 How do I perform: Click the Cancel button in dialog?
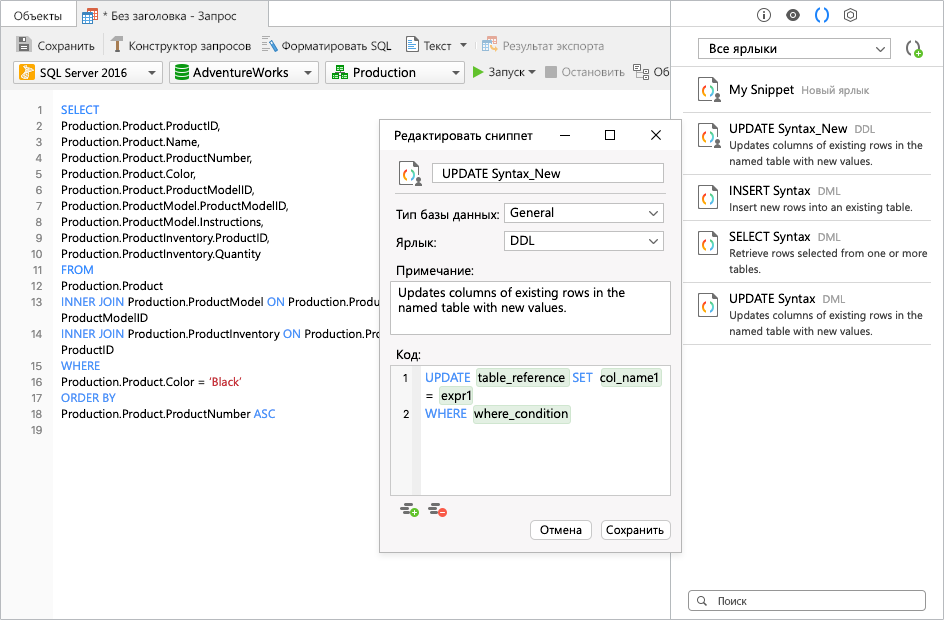click(560, 530)
